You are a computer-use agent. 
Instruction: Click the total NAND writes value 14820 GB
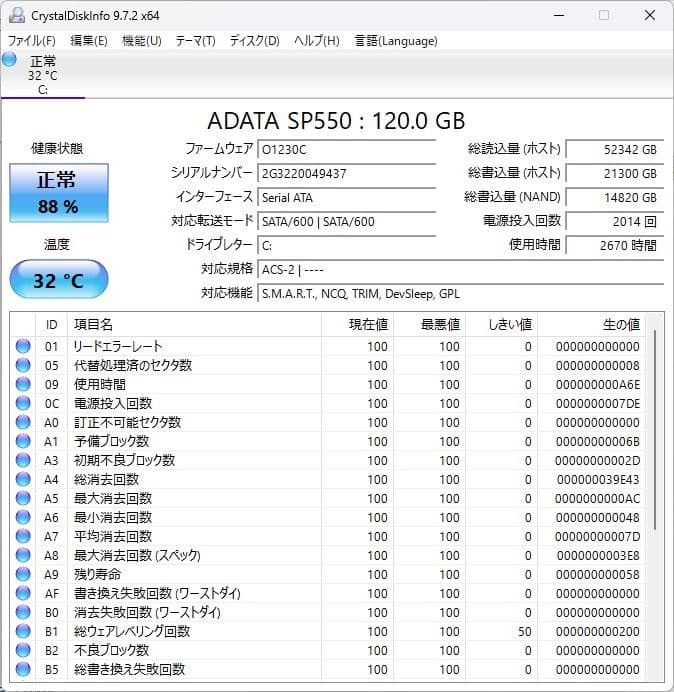[x=615, y=197]
